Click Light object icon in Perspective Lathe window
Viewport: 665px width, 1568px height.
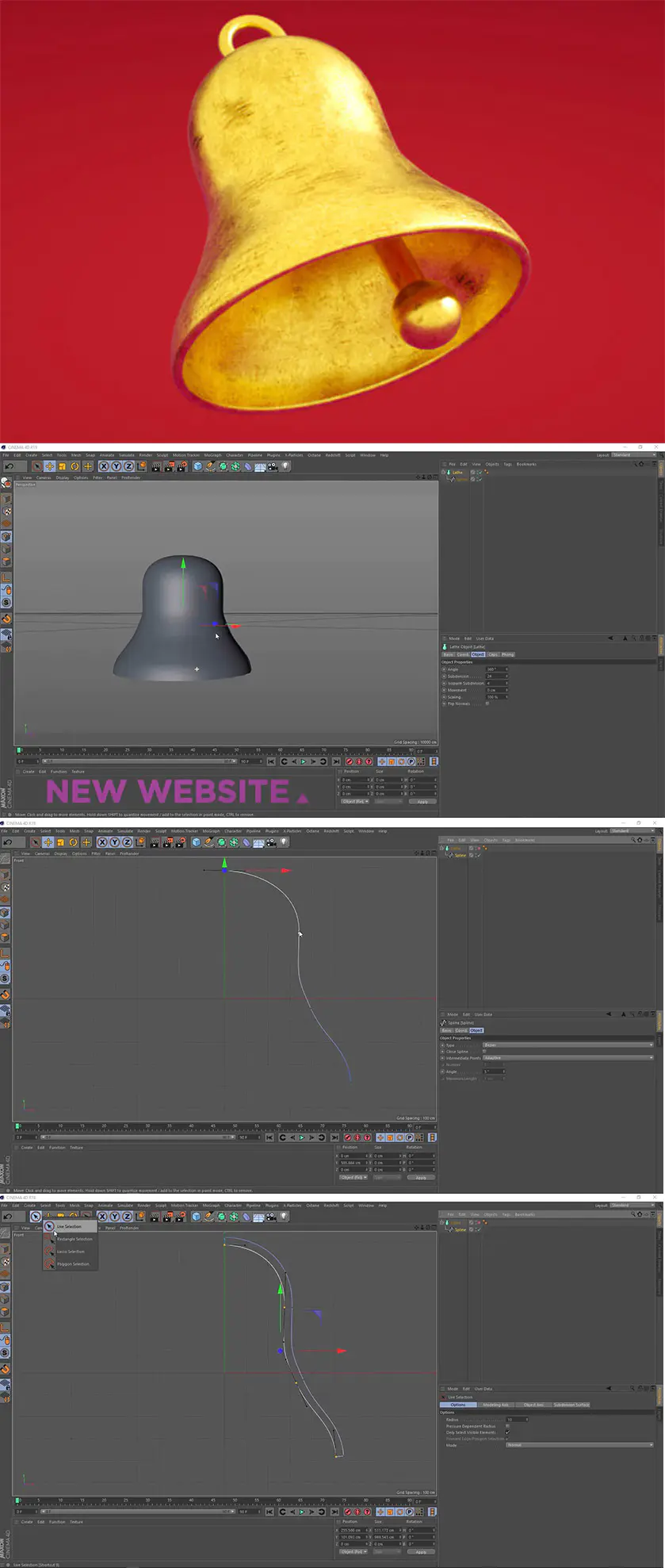pyautogui.click(x=285, y=466)
